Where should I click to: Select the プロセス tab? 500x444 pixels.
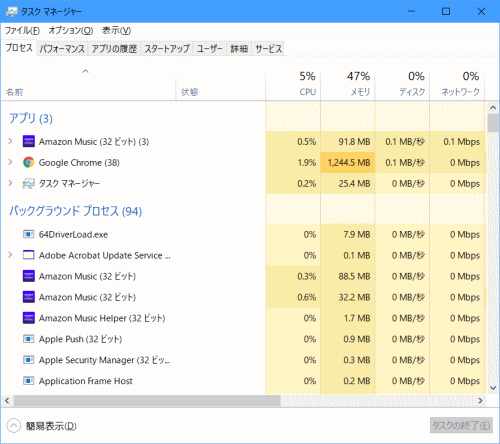click(19, 48)
